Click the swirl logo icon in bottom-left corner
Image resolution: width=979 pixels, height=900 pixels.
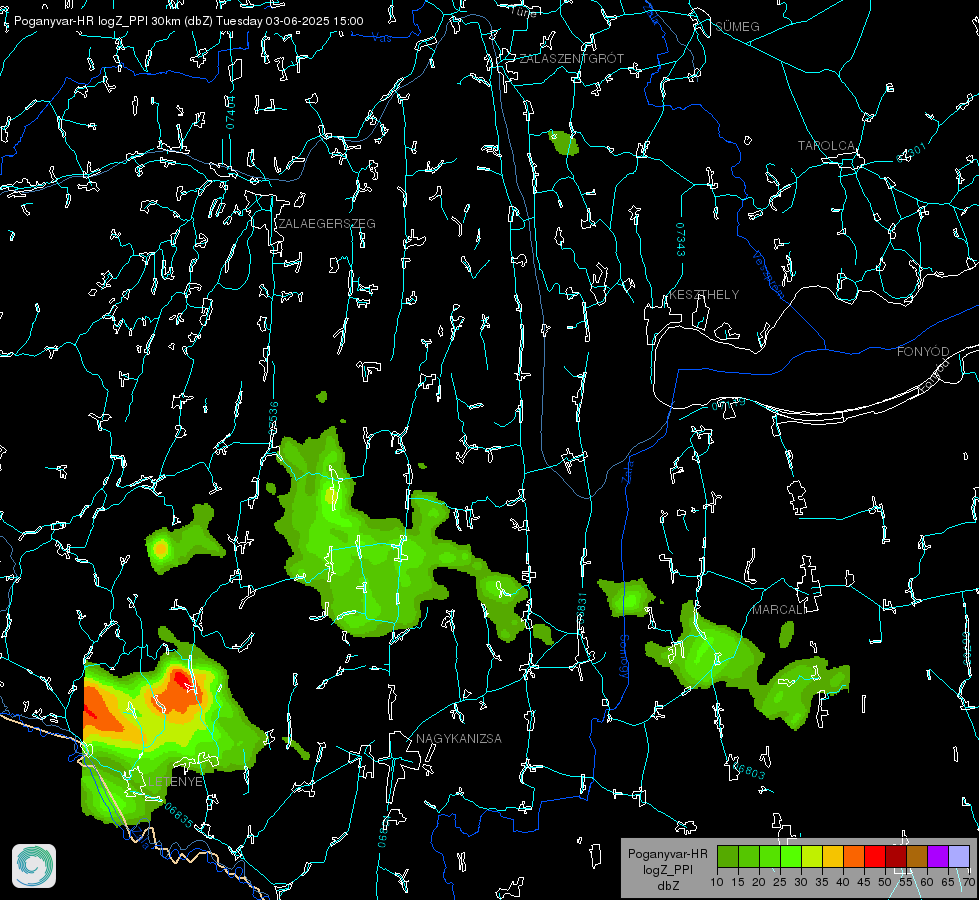(x=34, y=866)
